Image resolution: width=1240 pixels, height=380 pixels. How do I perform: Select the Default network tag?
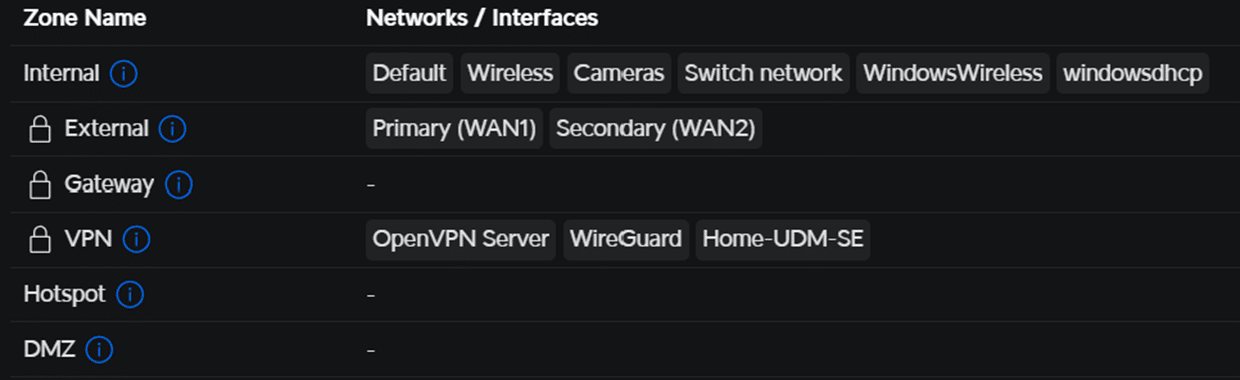pyautogui.click(x=409, y=74)
